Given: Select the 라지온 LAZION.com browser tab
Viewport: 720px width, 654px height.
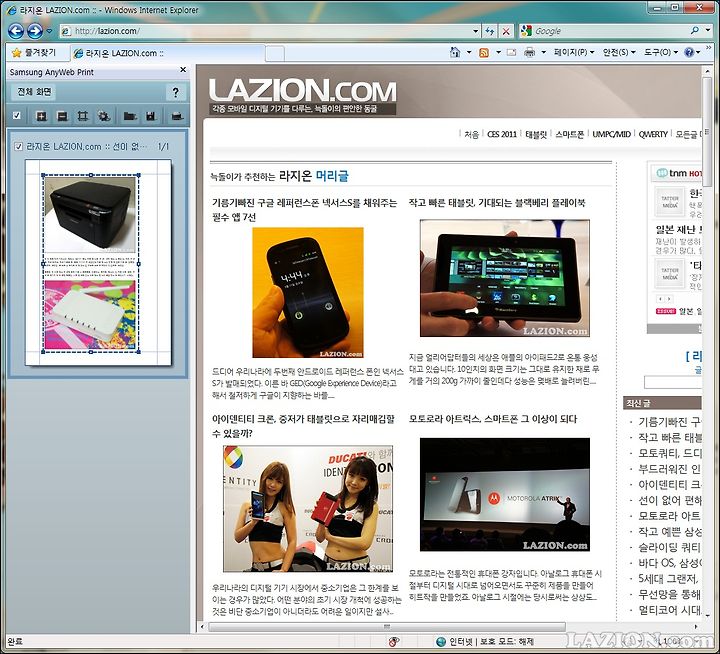Looking at the screenshot, I should (168, 53).
